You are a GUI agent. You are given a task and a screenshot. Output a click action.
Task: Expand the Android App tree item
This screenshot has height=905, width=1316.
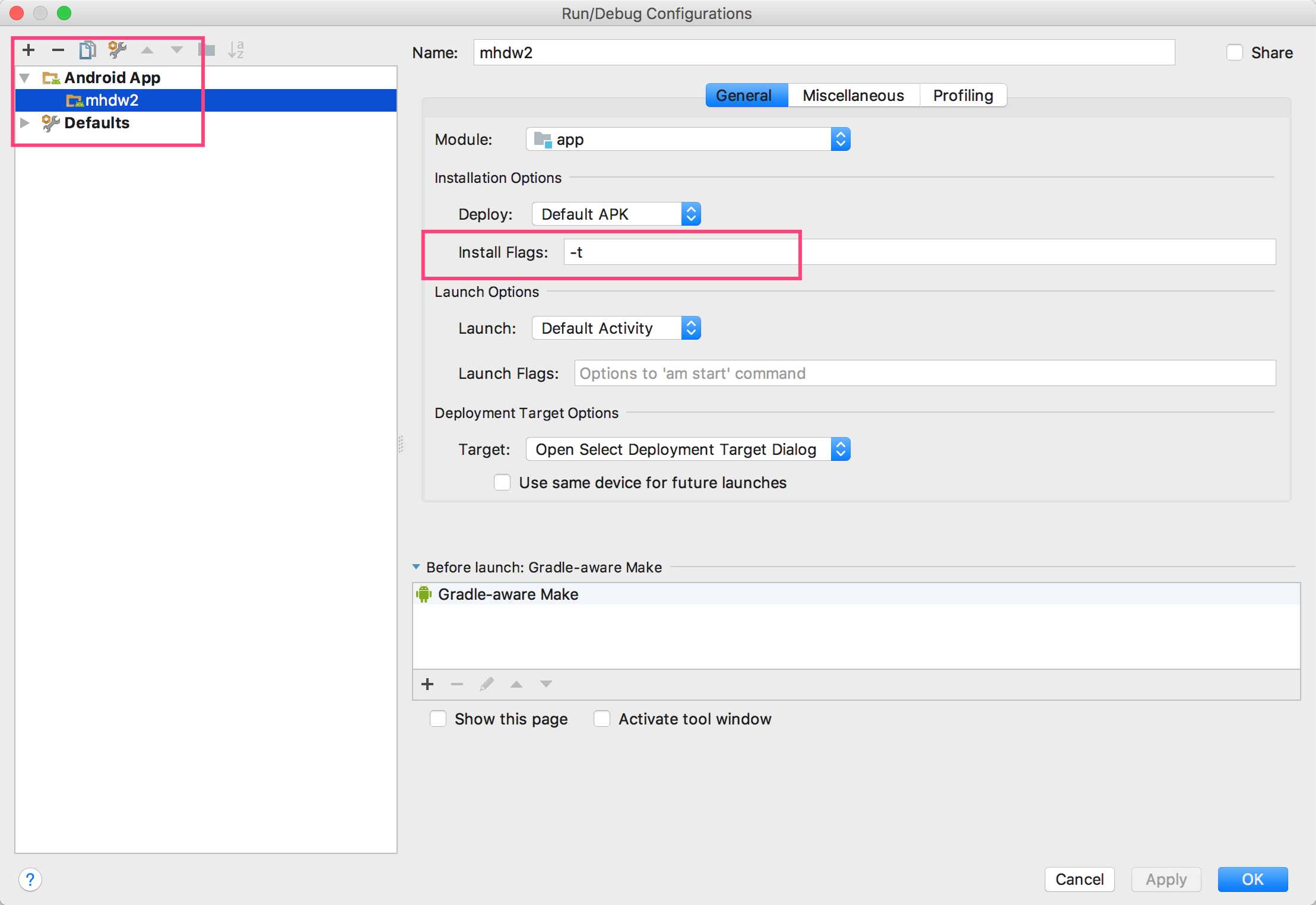(x=27, y=77)
